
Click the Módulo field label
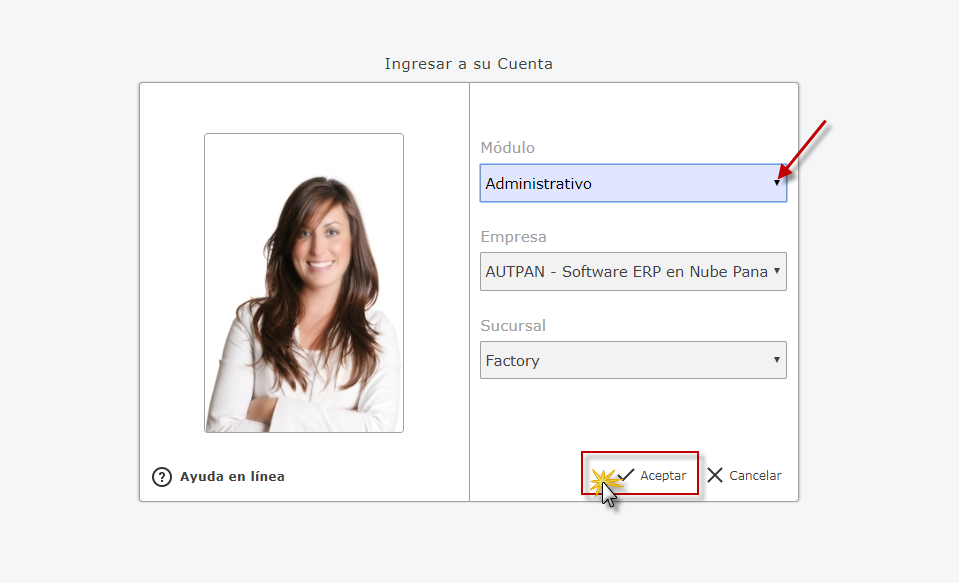(507, 148)
